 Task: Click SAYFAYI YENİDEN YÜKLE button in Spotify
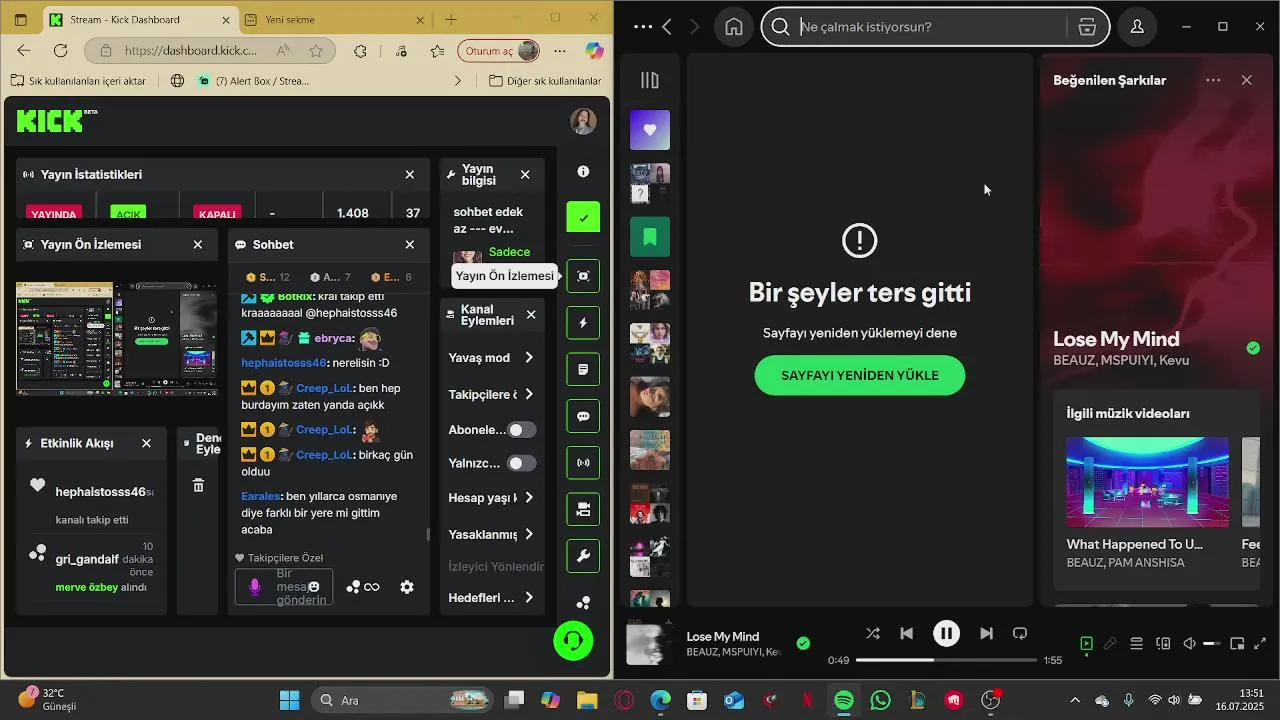click(860, 375)
